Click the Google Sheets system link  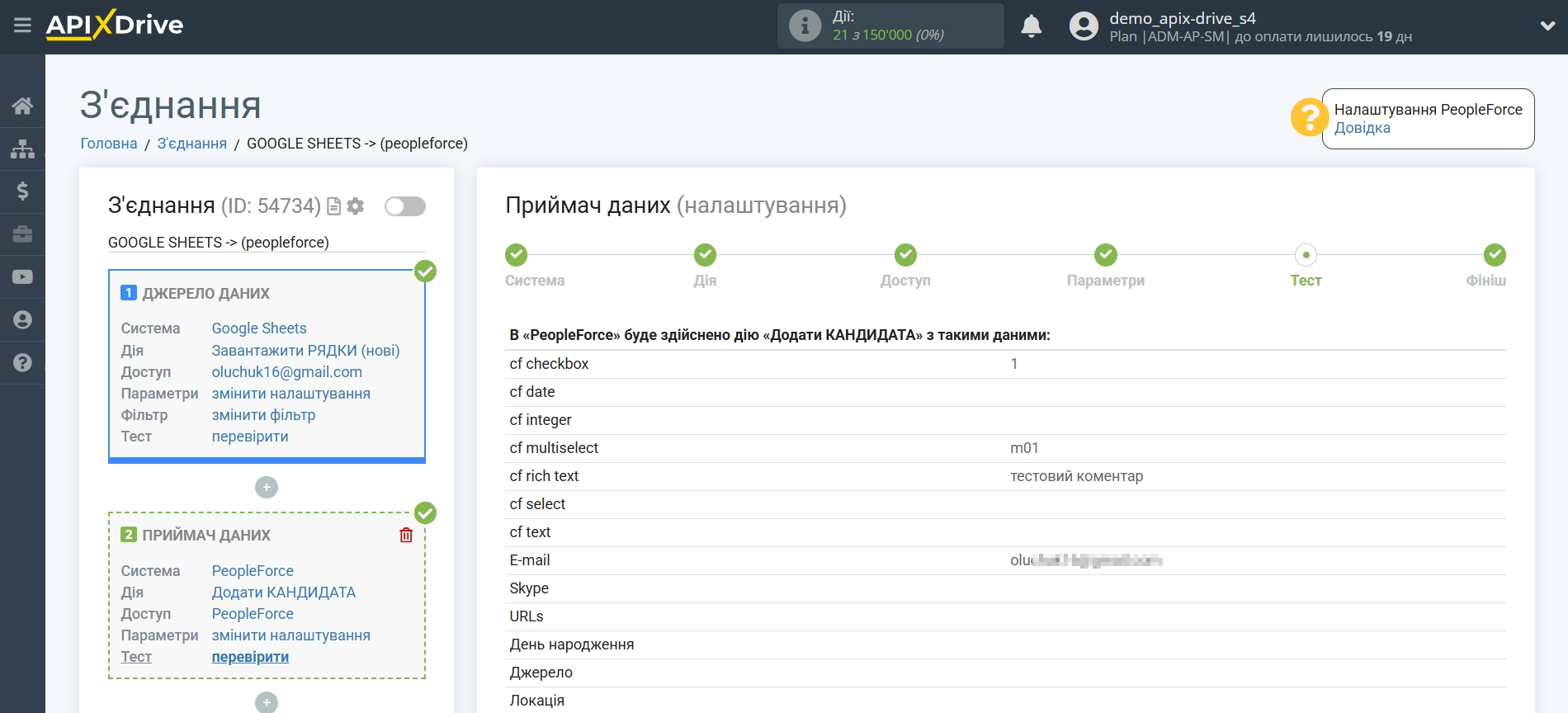click(x=259, y=328)
